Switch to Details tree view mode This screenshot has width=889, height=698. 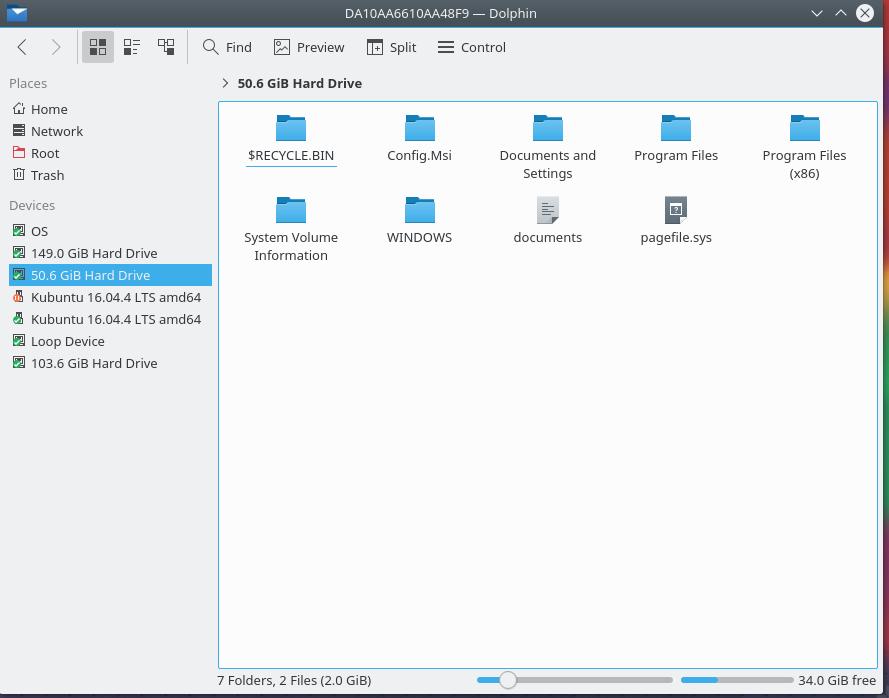click(166, 47)
